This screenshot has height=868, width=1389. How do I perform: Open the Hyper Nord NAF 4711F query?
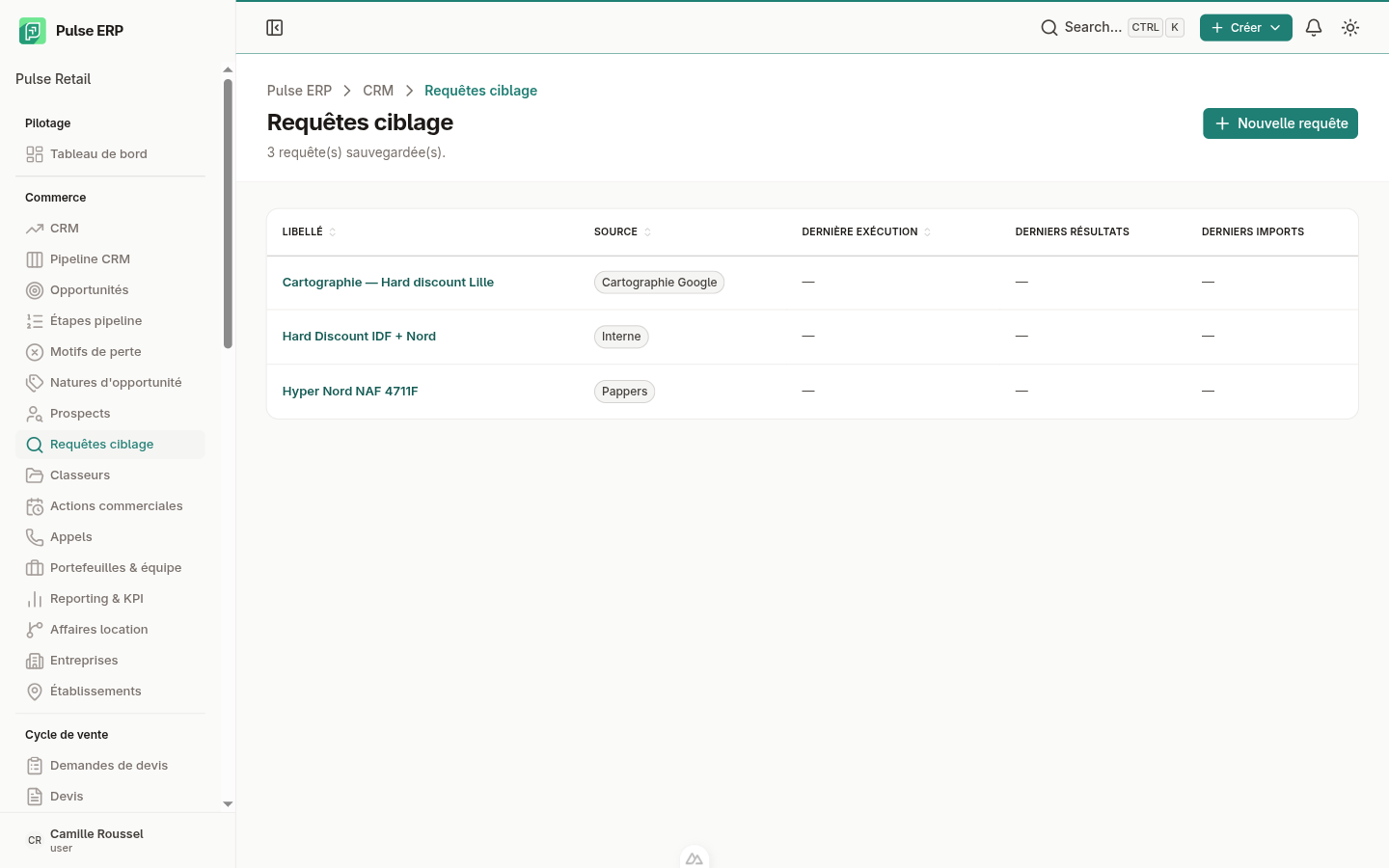point(350,392)
